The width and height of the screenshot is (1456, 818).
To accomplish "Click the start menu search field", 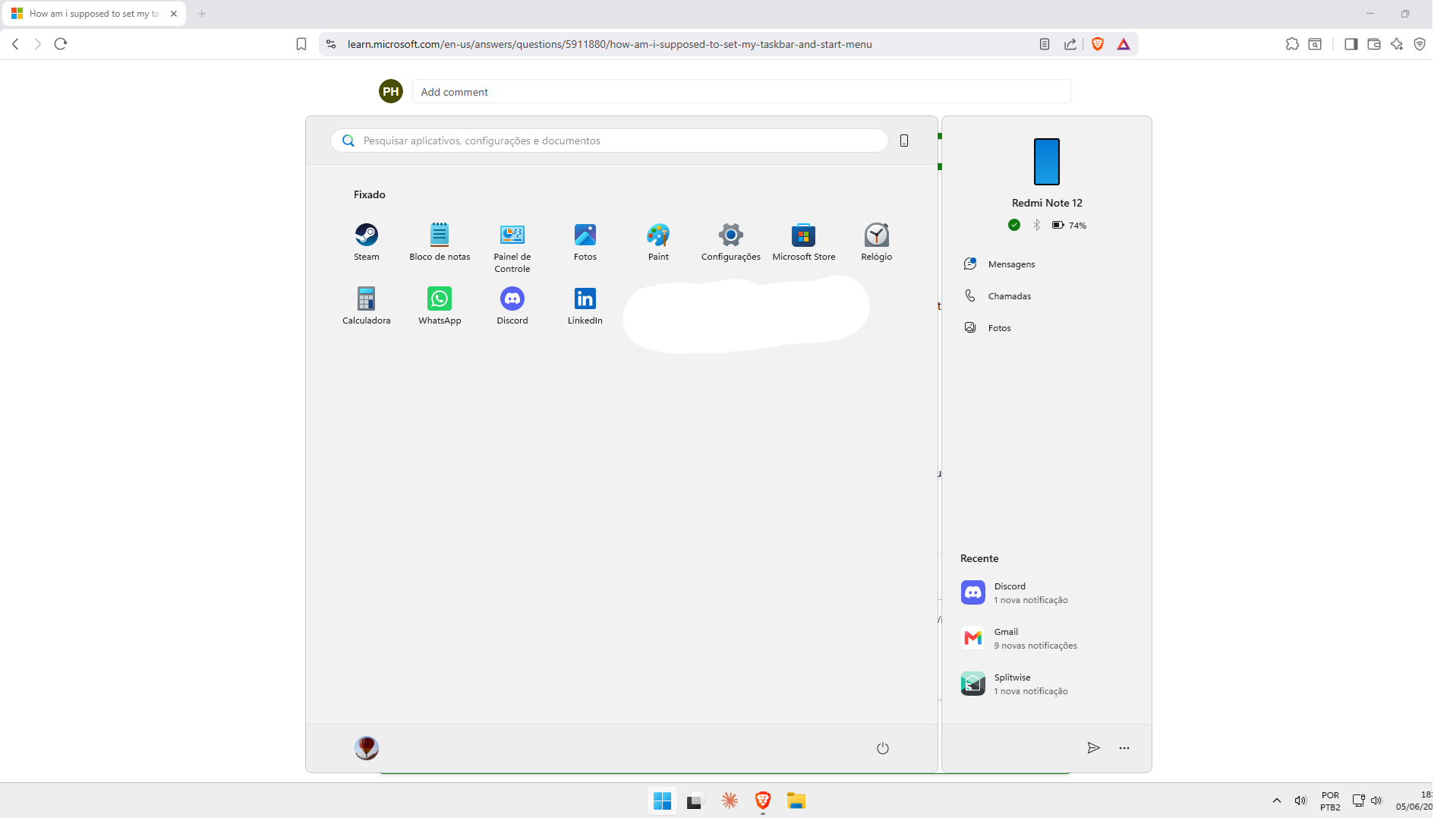I will (x=610, y=141).
